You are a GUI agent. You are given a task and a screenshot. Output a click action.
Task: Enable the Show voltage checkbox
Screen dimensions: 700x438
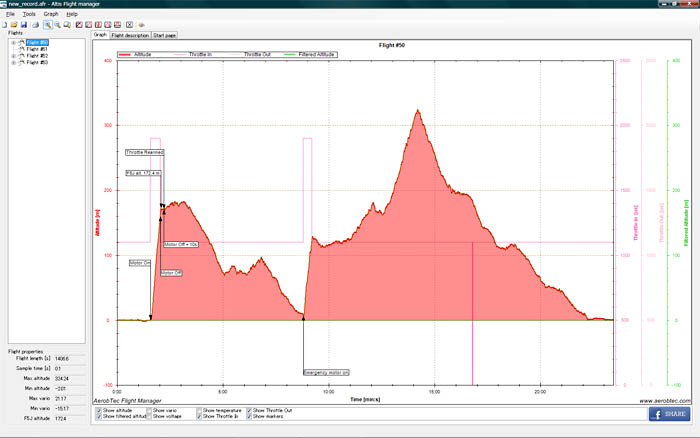149,416
